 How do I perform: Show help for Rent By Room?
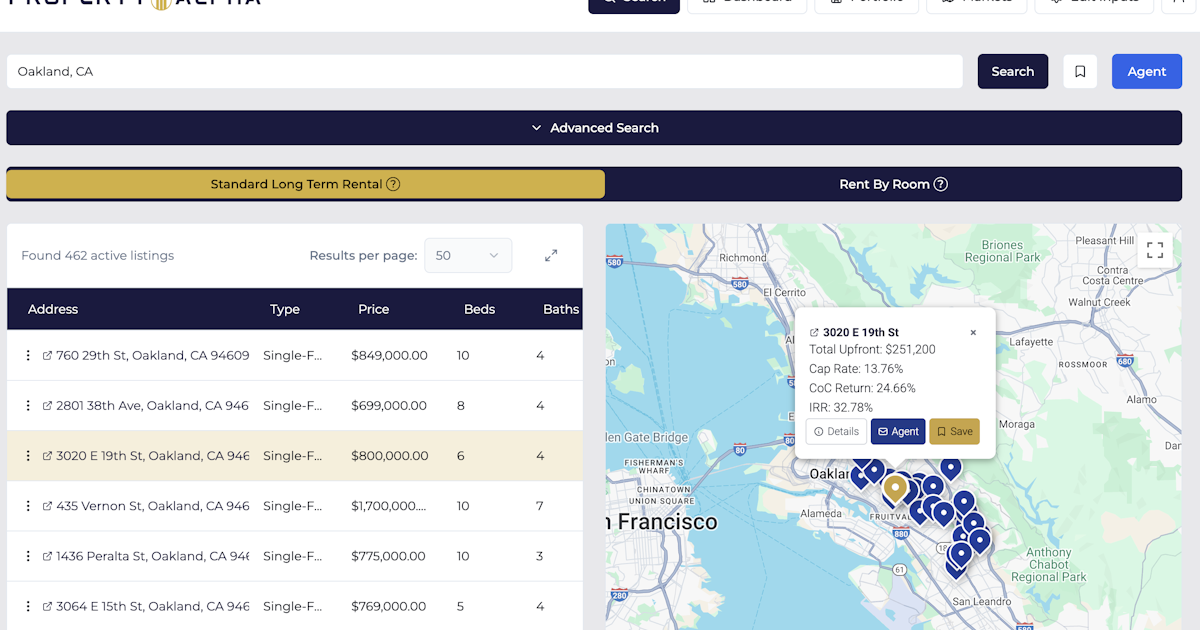tap(940, 184)
